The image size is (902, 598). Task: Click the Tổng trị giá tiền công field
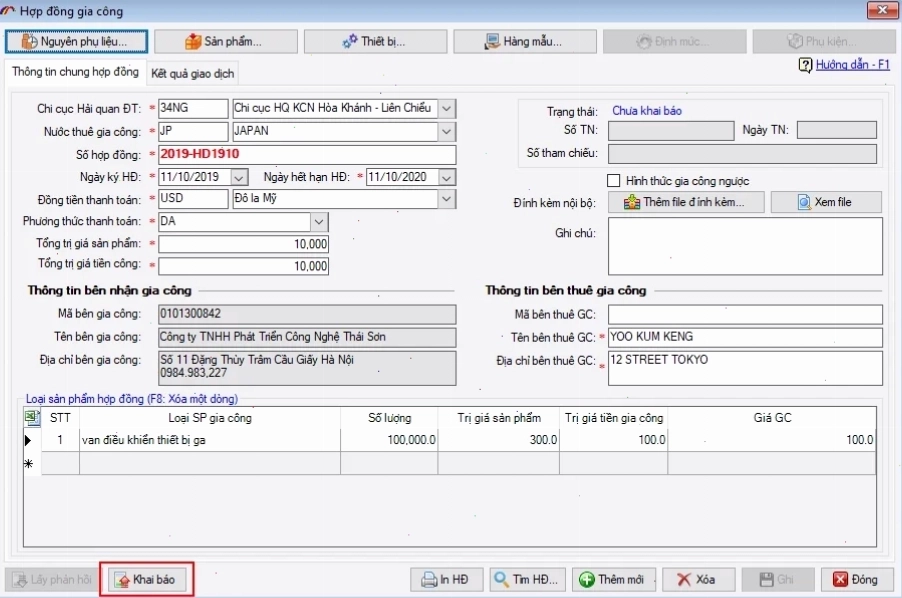click(x=243, y=266)
